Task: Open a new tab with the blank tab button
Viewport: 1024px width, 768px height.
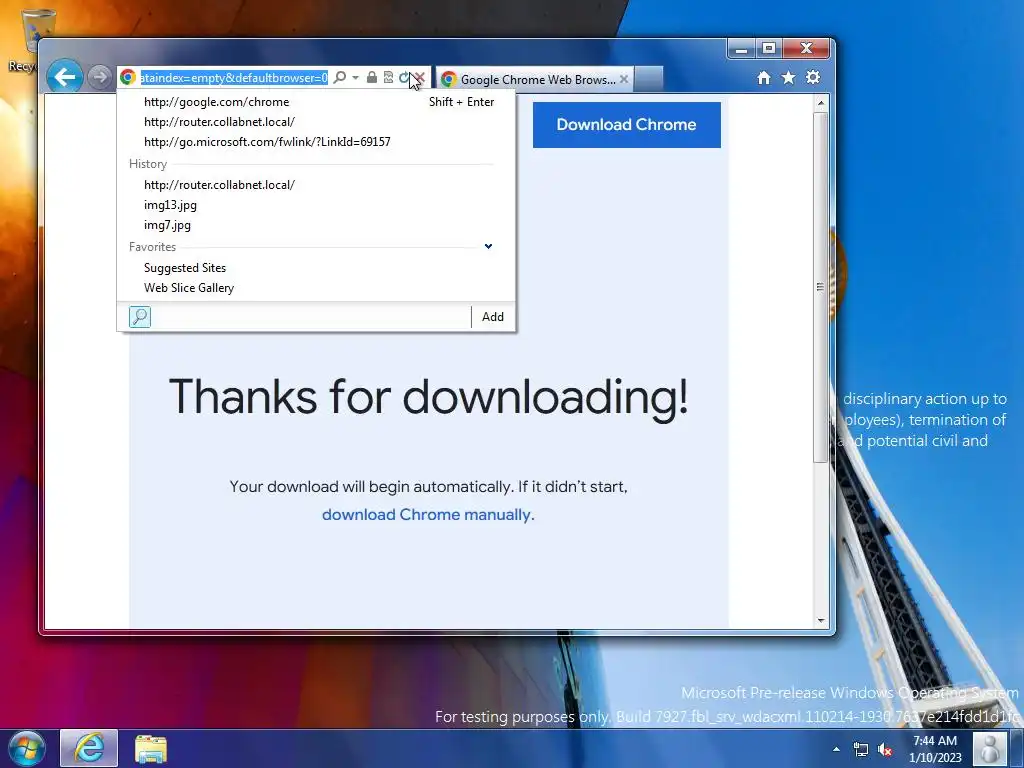Action: [648, 79]
